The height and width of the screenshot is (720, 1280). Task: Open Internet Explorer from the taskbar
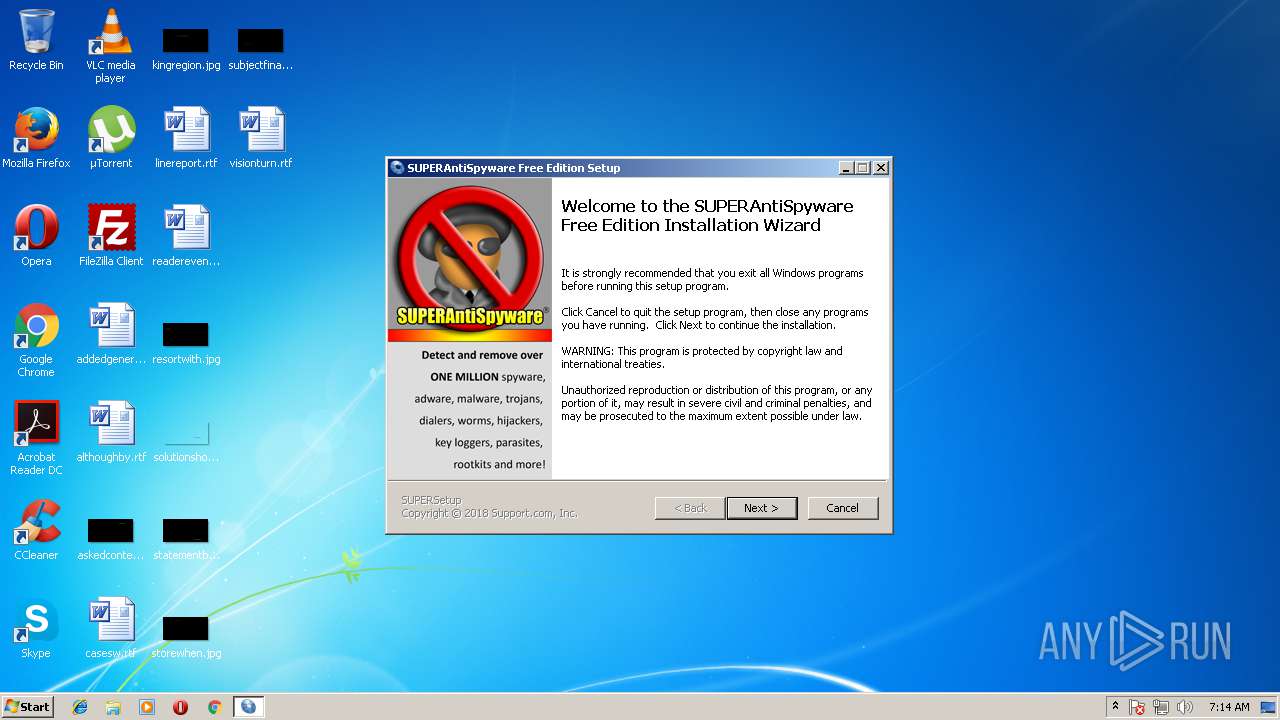[80, 707]
